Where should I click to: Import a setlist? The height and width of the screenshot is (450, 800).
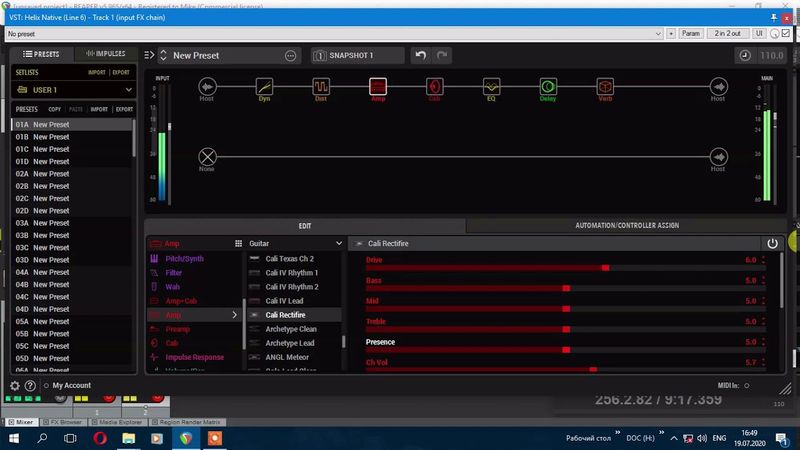tap(96, 72)
